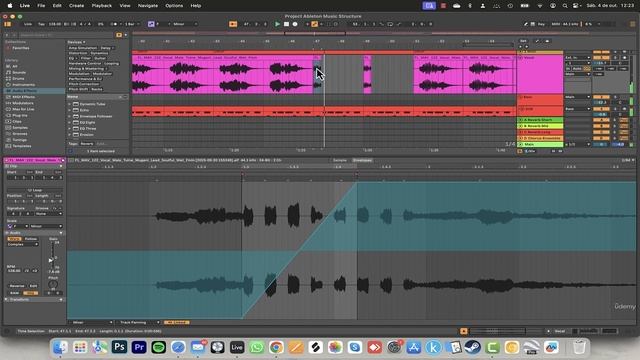The height and width of the screenshot is (360, 640).
Task: Expand Echo device folder
Action: [70, 110]
